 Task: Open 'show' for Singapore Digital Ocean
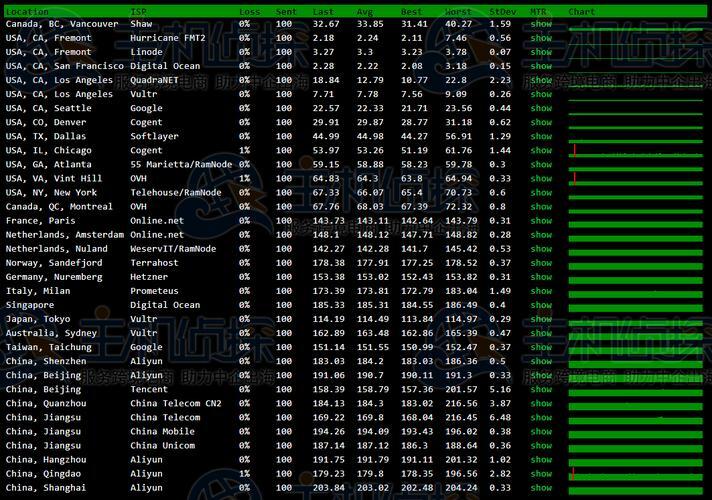tap(541, 306)
